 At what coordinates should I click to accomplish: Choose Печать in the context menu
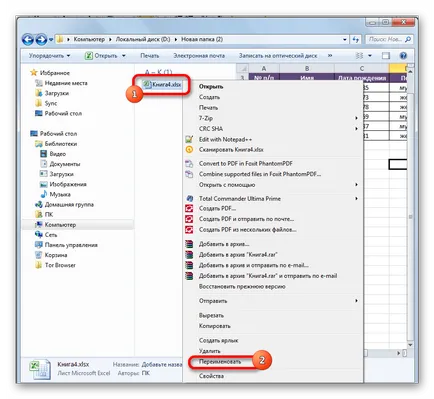(209, 108)
